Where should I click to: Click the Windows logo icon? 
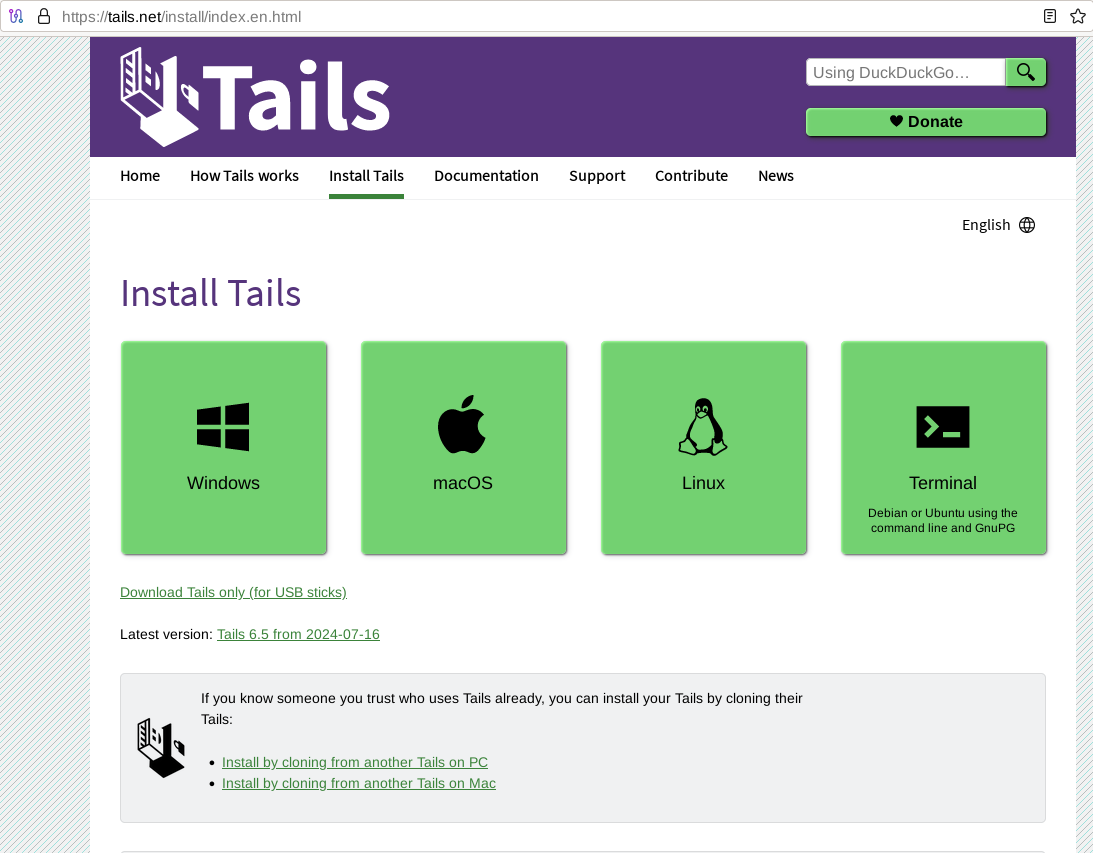pyautogui.click(x=223, y=427)
